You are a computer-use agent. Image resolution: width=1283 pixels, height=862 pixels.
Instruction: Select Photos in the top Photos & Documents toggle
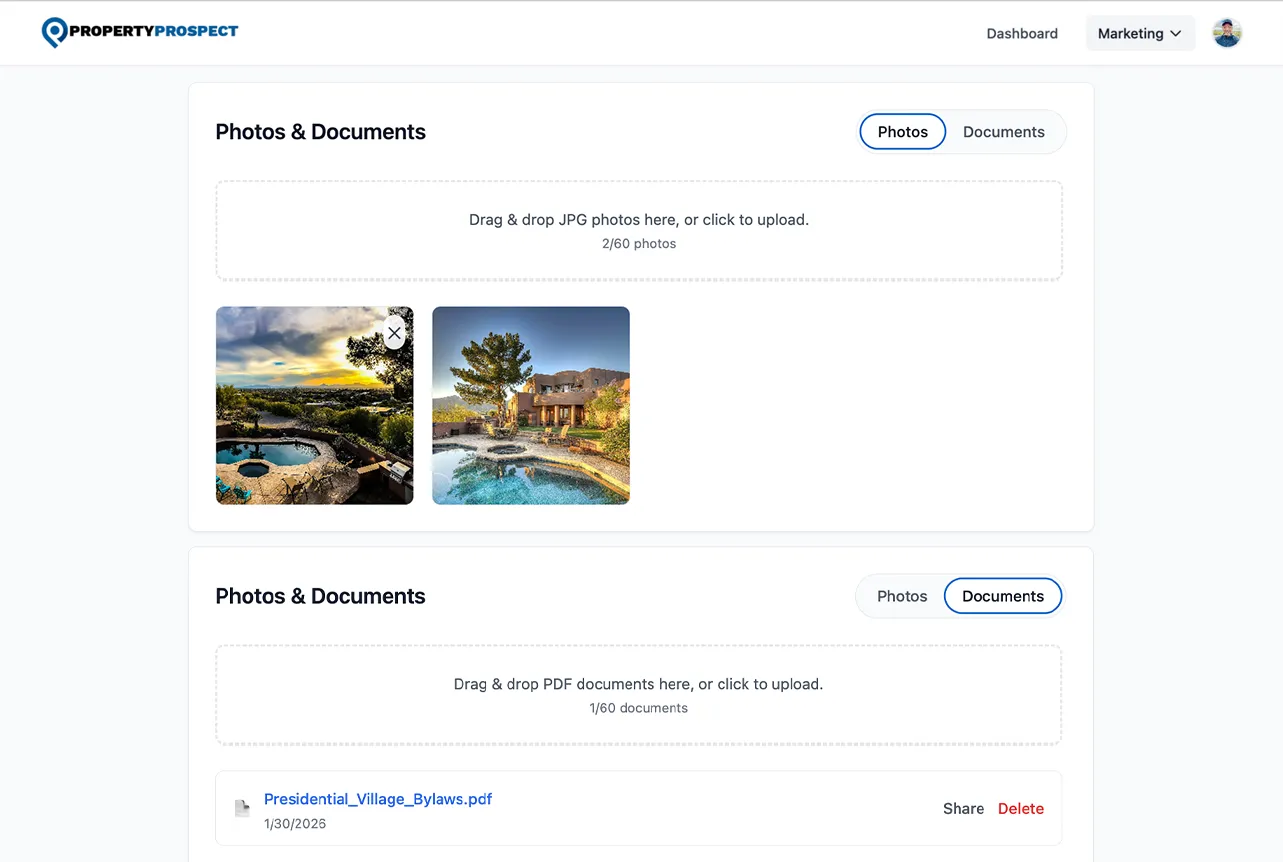tap(901, 131)
